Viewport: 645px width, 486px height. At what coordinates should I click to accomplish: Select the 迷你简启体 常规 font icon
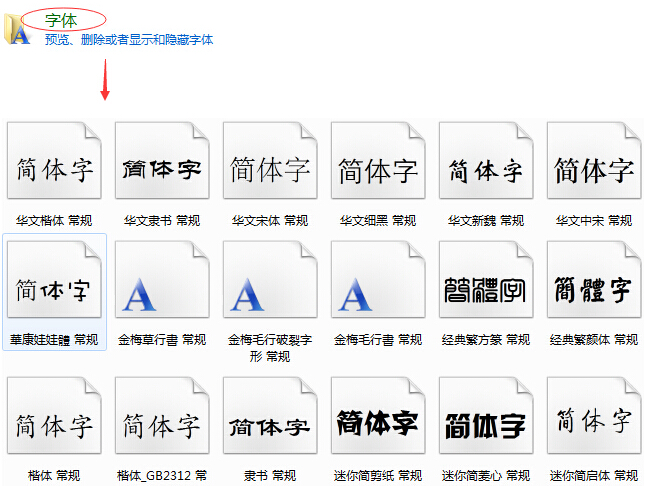594,415
